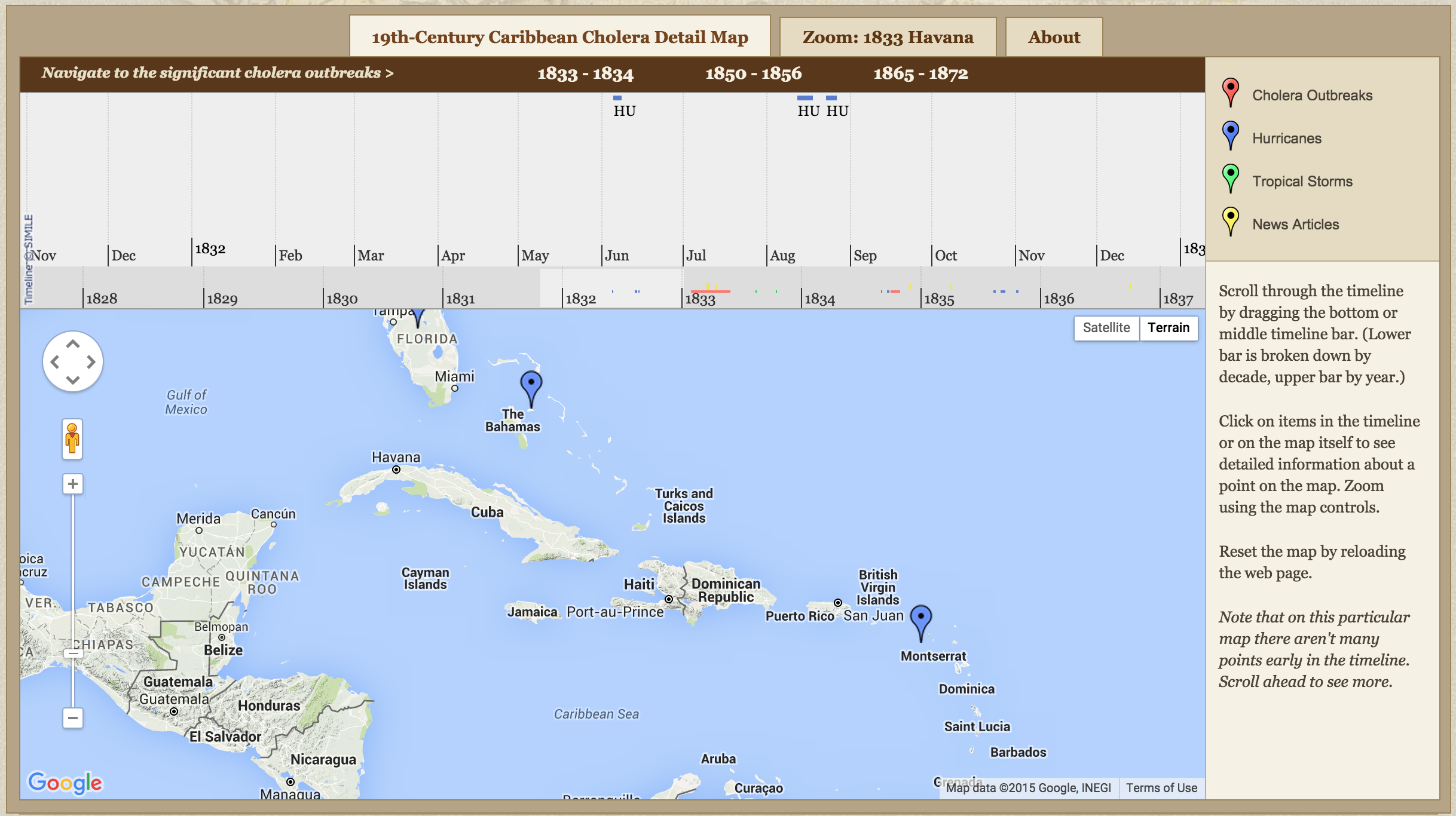Click the first August HU timeline event
The image size is (1456, 816).
(808, 111)
